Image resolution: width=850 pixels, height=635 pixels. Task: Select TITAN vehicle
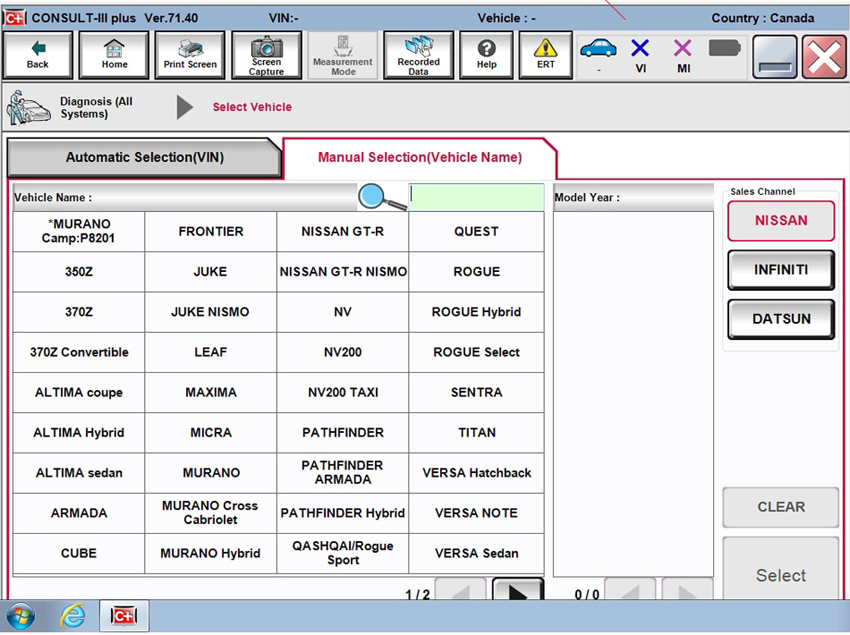pyautogui.click(x=476, y=432)
